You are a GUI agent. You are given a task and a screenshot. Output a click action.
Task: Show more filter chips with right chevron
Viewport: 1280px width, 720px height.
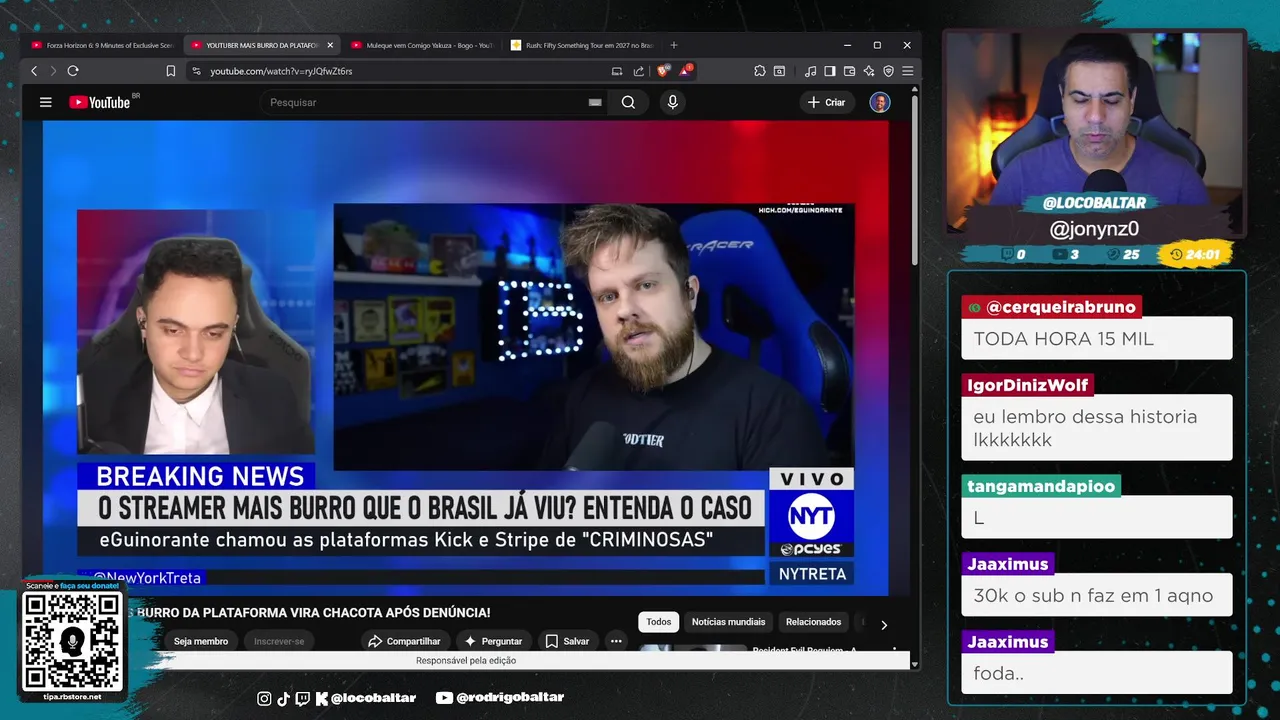click(884, 625)
